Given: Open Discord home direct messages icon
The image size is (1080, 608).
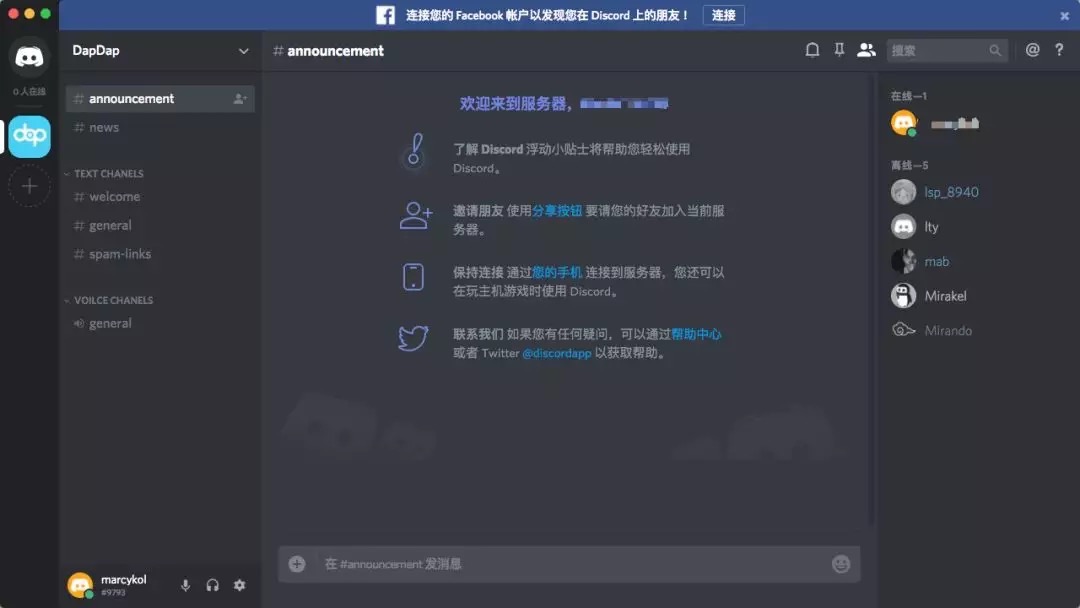Looking at the screenshot, I should pos(29,57).
